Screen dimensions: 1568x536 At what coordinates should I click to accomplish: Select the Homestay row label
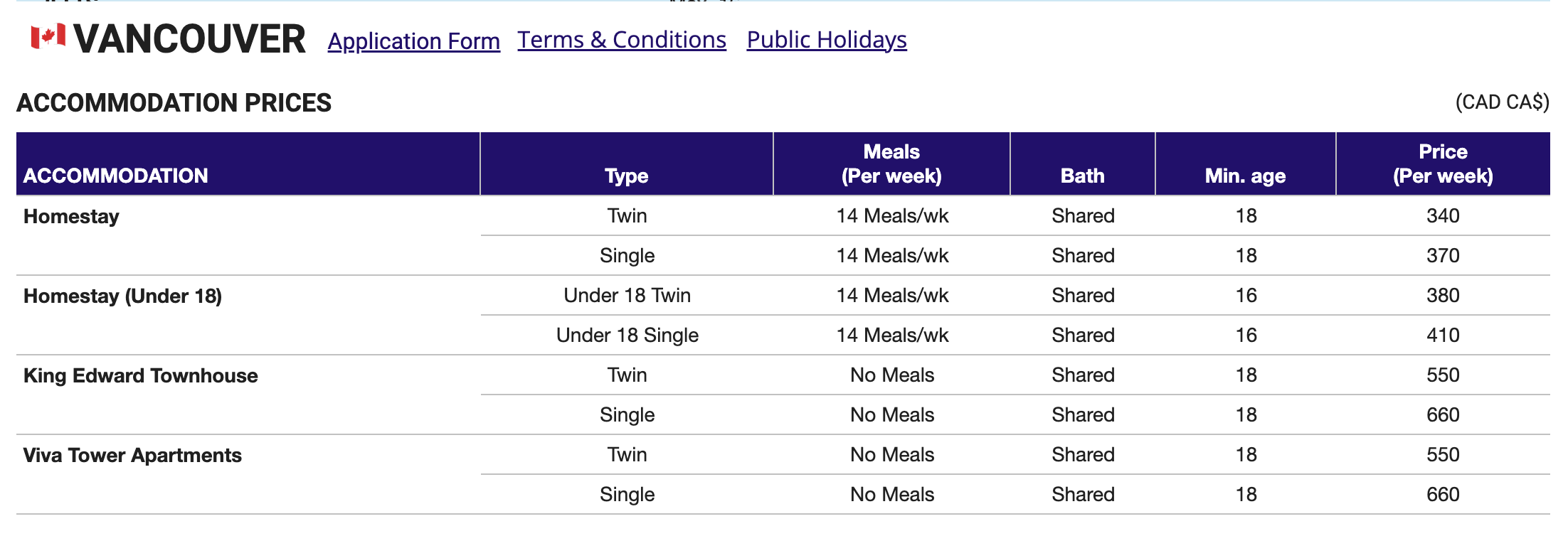coord(71,216)
